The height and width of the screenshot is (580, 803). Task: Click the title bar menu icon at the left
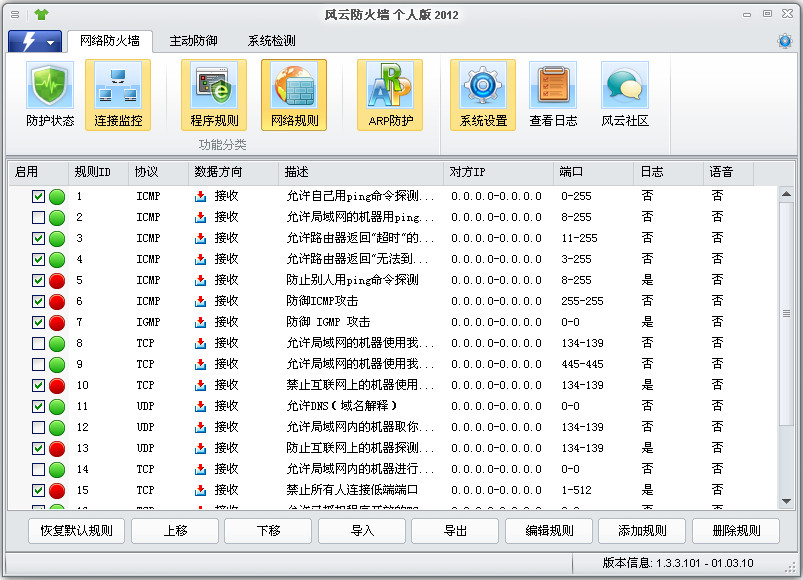click(x=15, y=15)
